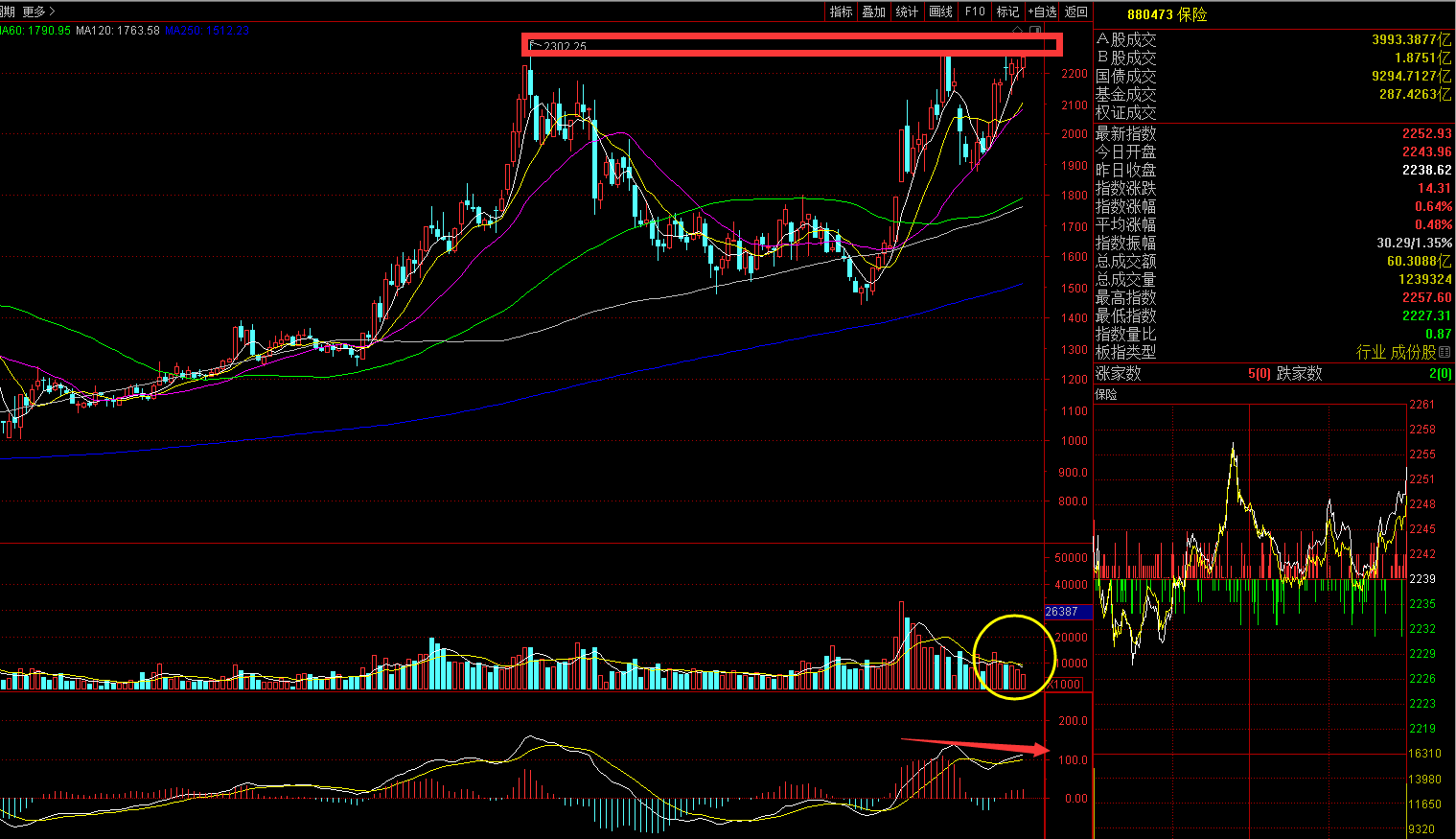Click the X1000 volume scale label
The width and height of the screenshot is (1456, 839).
tap(1065, 685)
